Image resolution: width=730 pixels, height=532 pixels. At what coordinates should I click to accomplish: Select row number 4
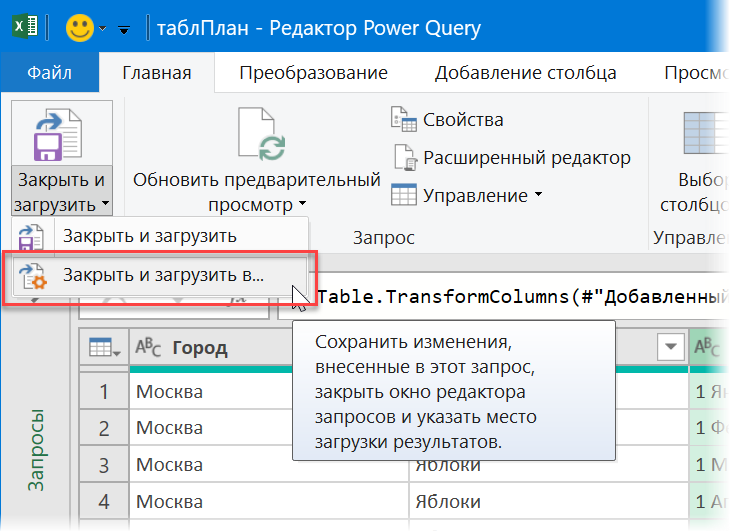(104, 501)
